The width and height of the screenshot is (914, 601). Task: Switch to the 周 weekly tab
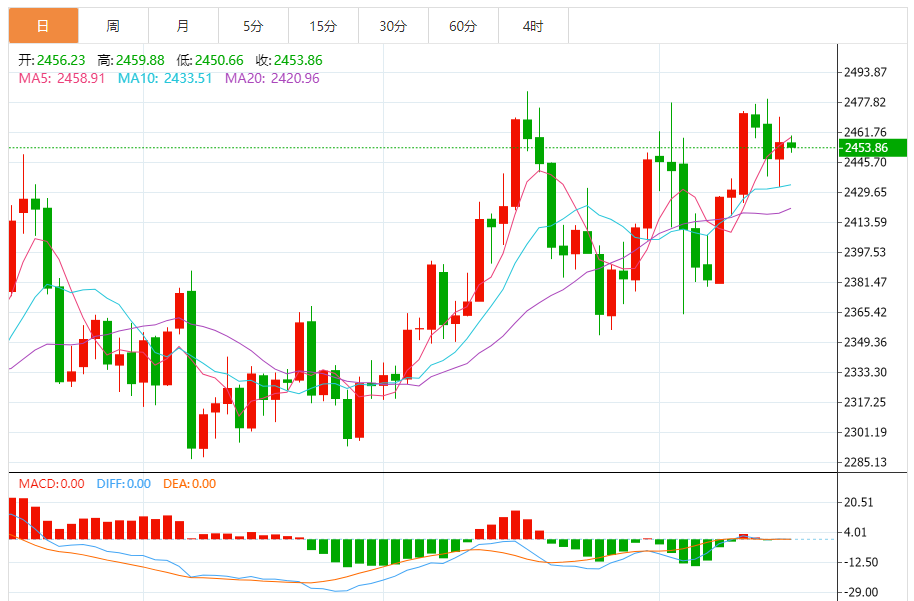click(113, 26)
